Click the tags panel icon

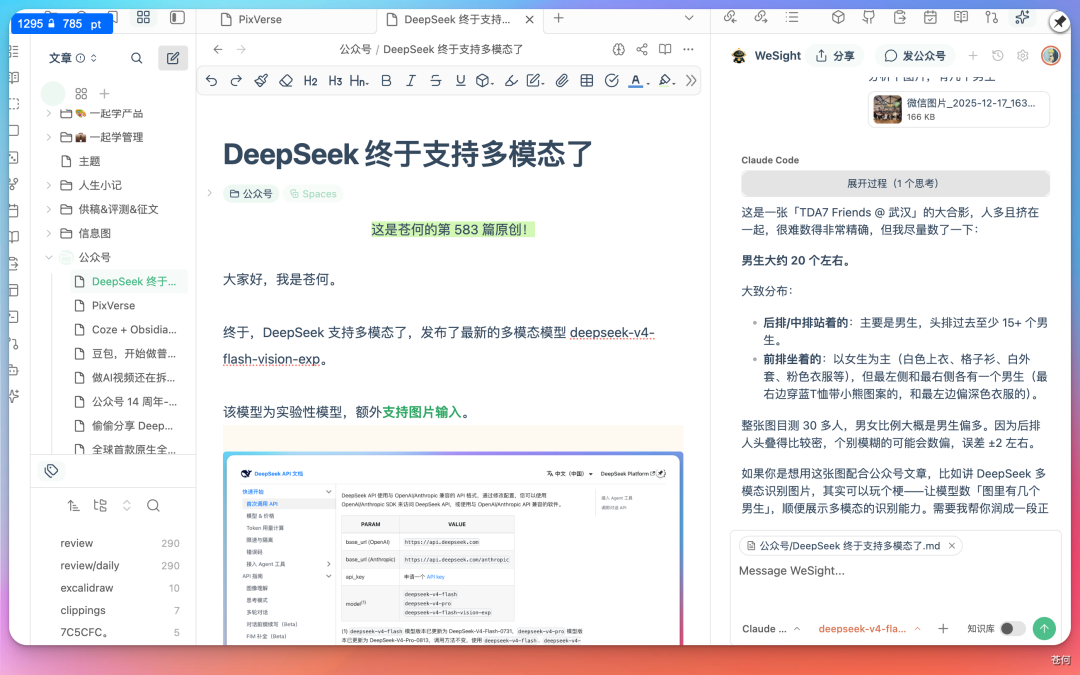click(51, 471)
